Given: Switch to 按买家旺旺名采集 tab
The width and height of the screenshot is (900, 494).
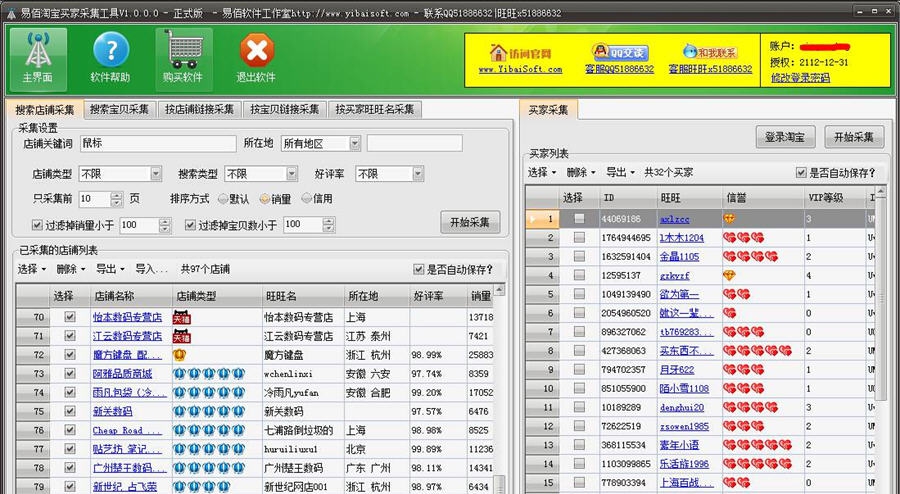Looking at the screenshot, I should (x=375, y=110).
